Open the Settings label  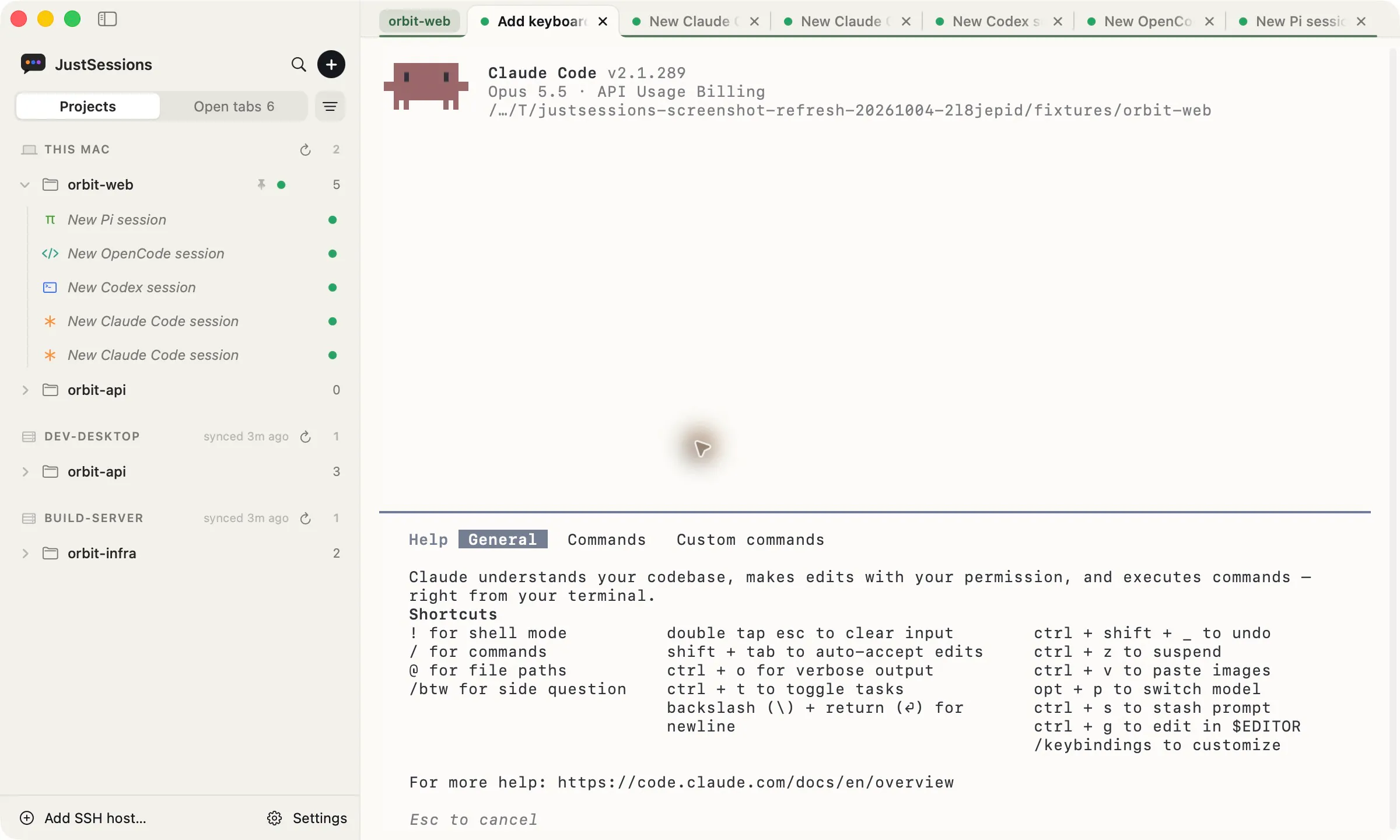coord(320,818)
